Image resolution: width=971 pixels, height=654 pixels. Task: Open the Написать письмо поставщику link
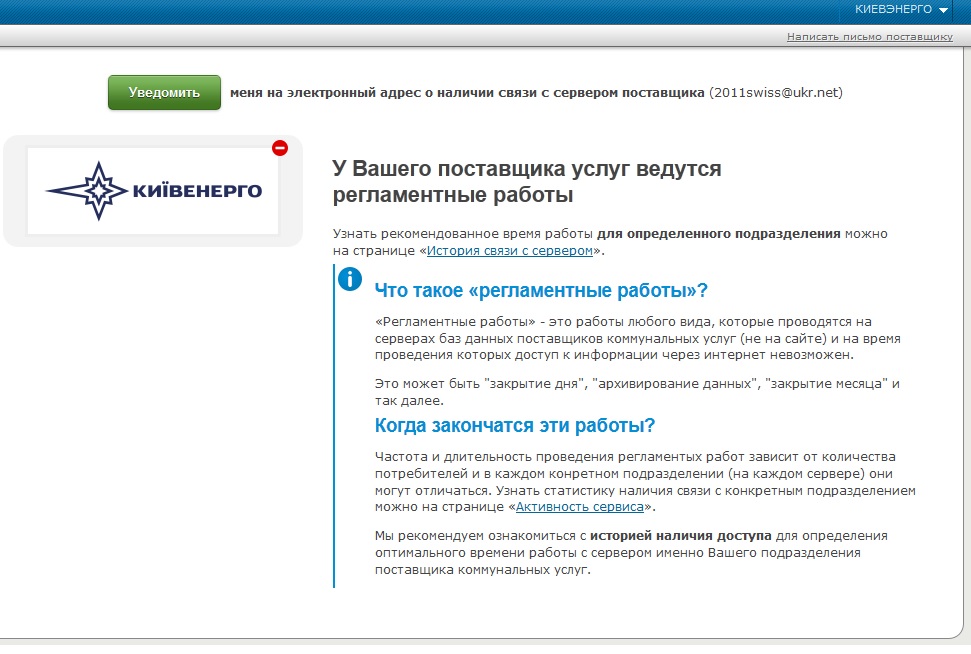tap(869, 36)
